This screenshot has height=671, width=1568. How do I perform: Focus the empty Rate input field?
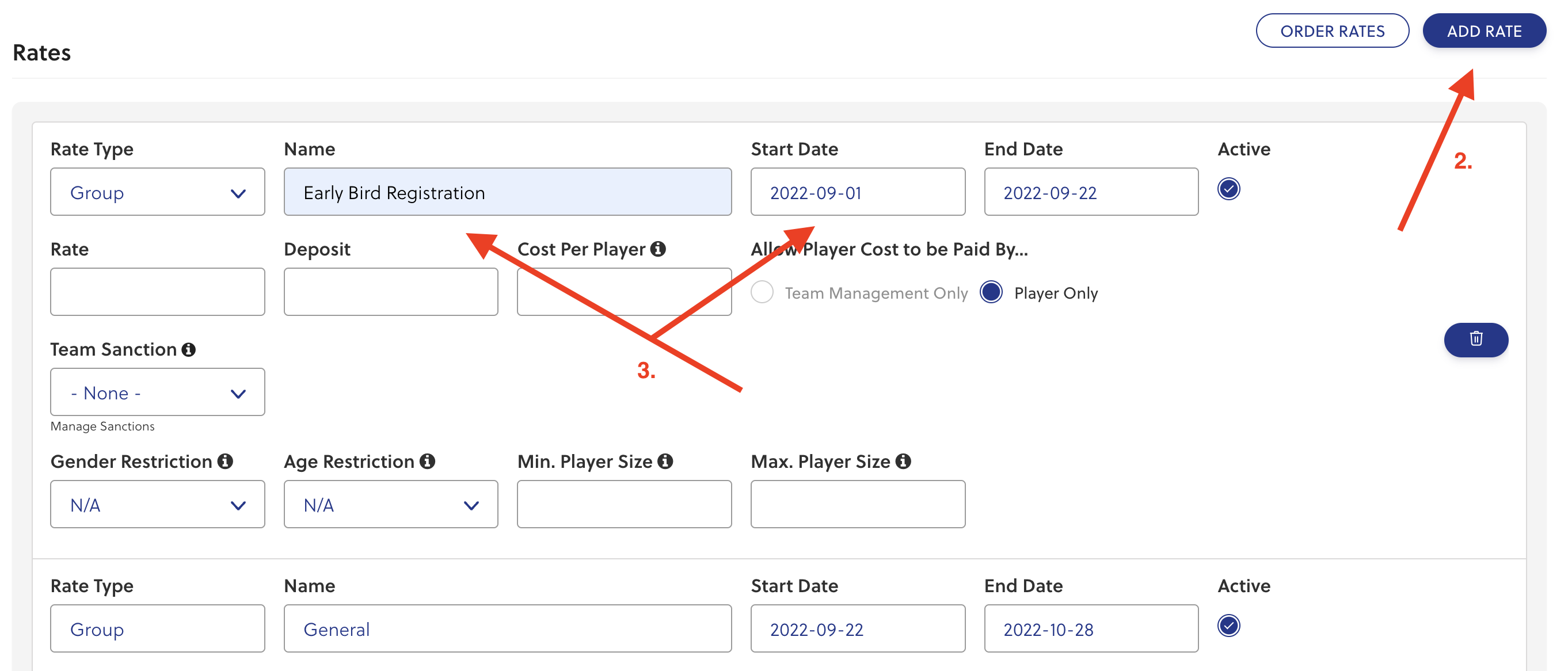coord(158,291)
